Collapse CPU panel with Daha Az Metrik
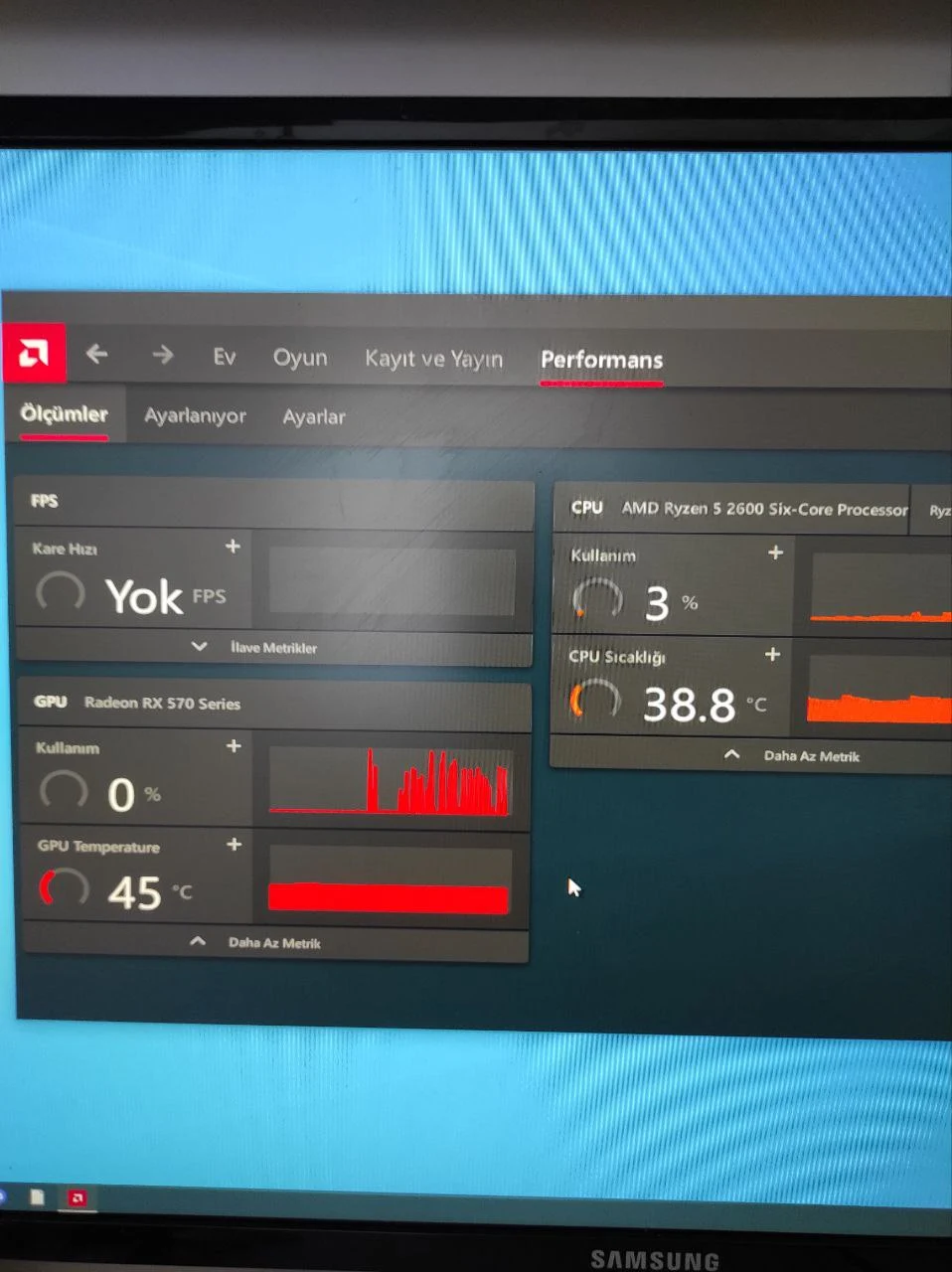The height and width of the screenshot is (1272, 952). click(x=792, y=755)
